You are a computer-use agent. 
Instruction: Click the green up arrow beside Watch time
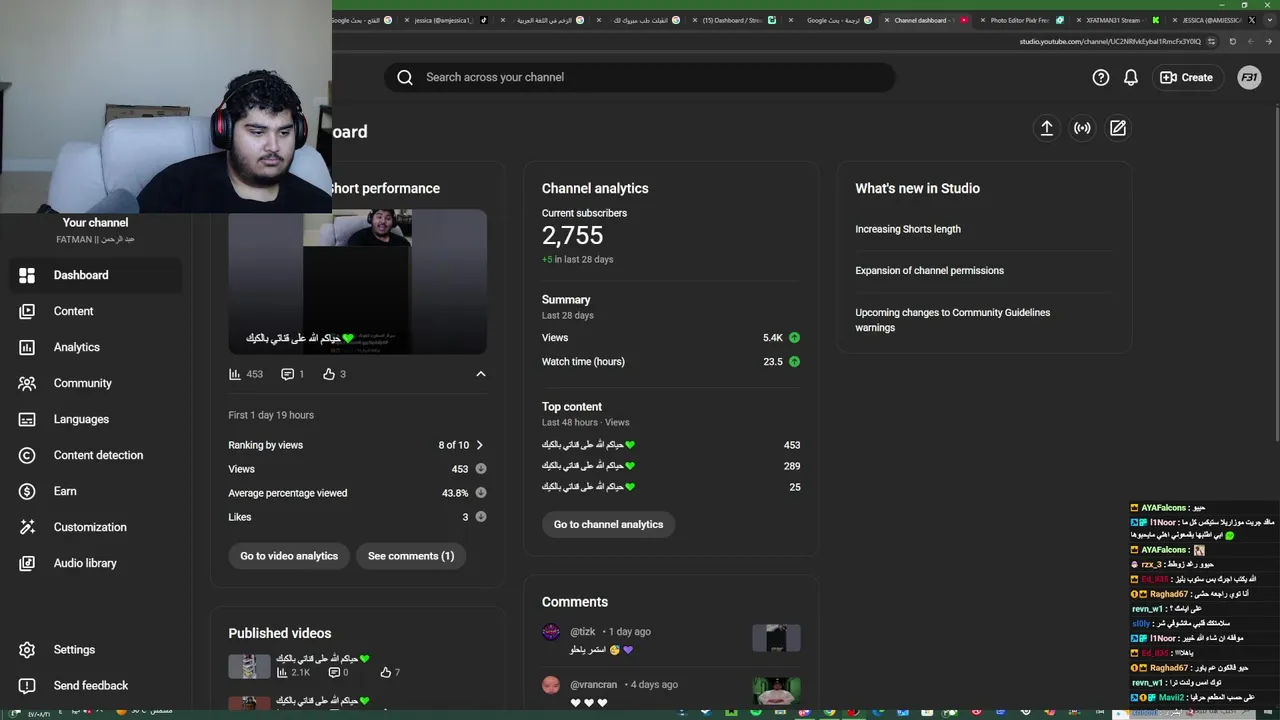[794, 362]
